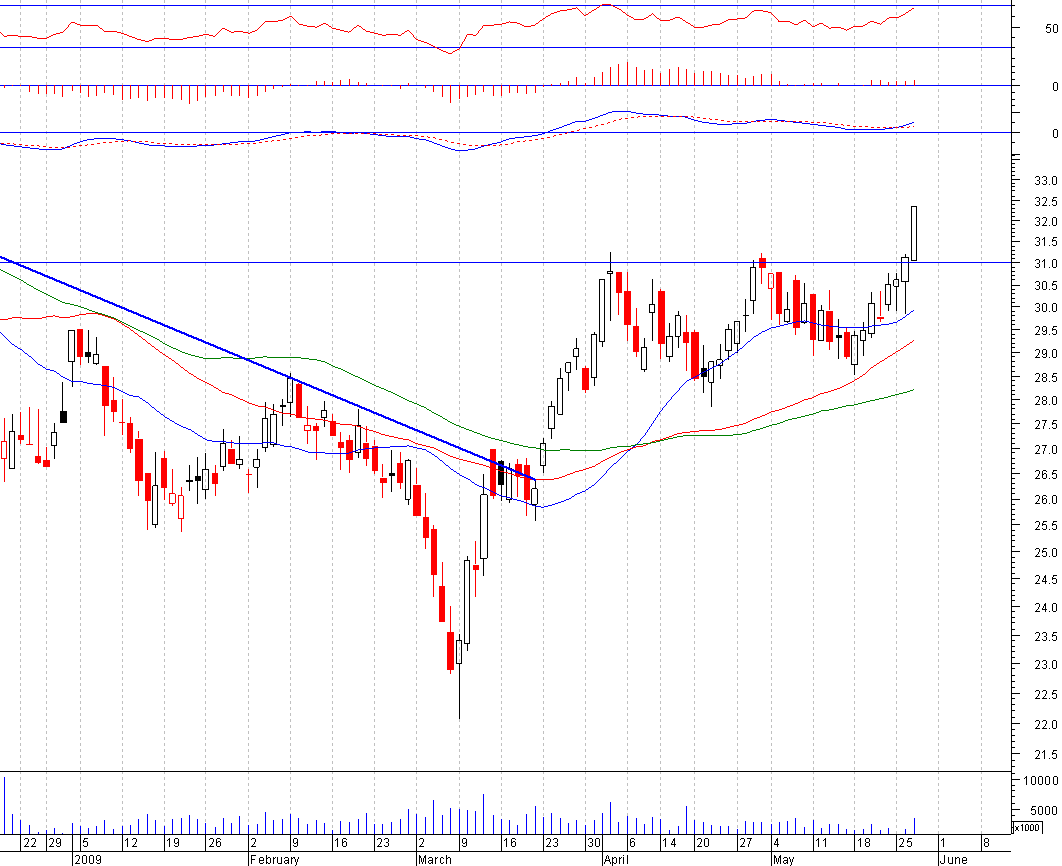Select the 32.0 price axis label
Screen dimensions: 1062x866
[1045, 221]
